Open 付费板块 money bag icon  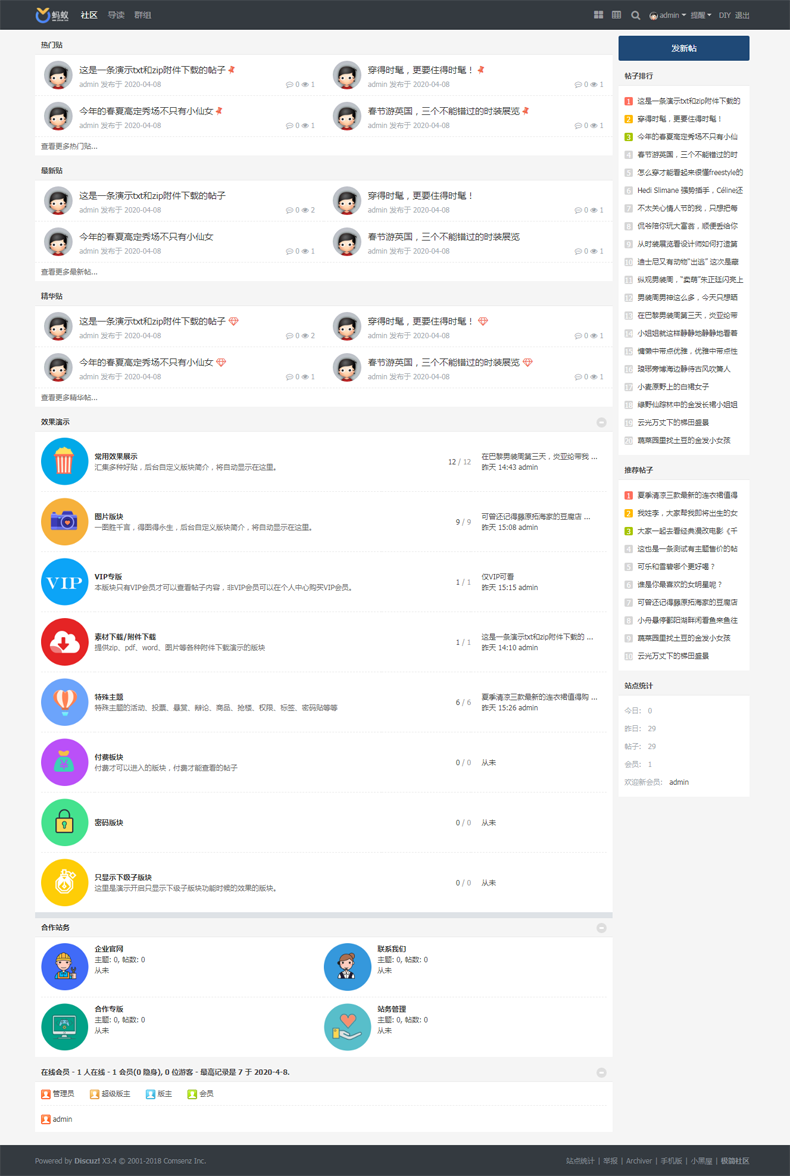click(65, 762)
